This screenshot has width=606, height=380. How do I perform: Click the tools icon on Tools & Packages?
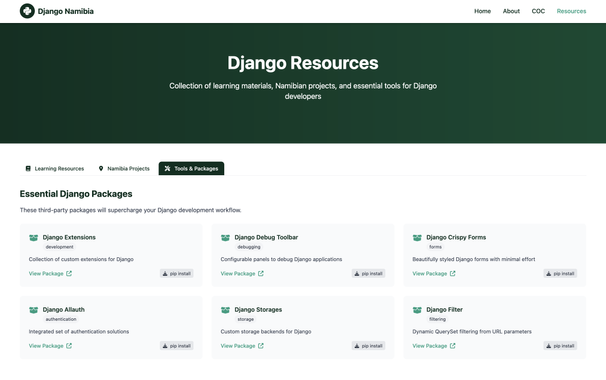(x=167, y=169)
